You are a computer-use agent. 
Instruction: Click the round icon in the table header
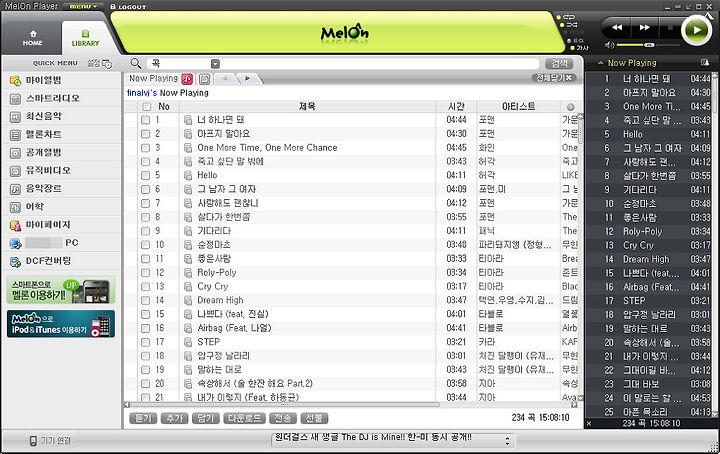(570, 107)
